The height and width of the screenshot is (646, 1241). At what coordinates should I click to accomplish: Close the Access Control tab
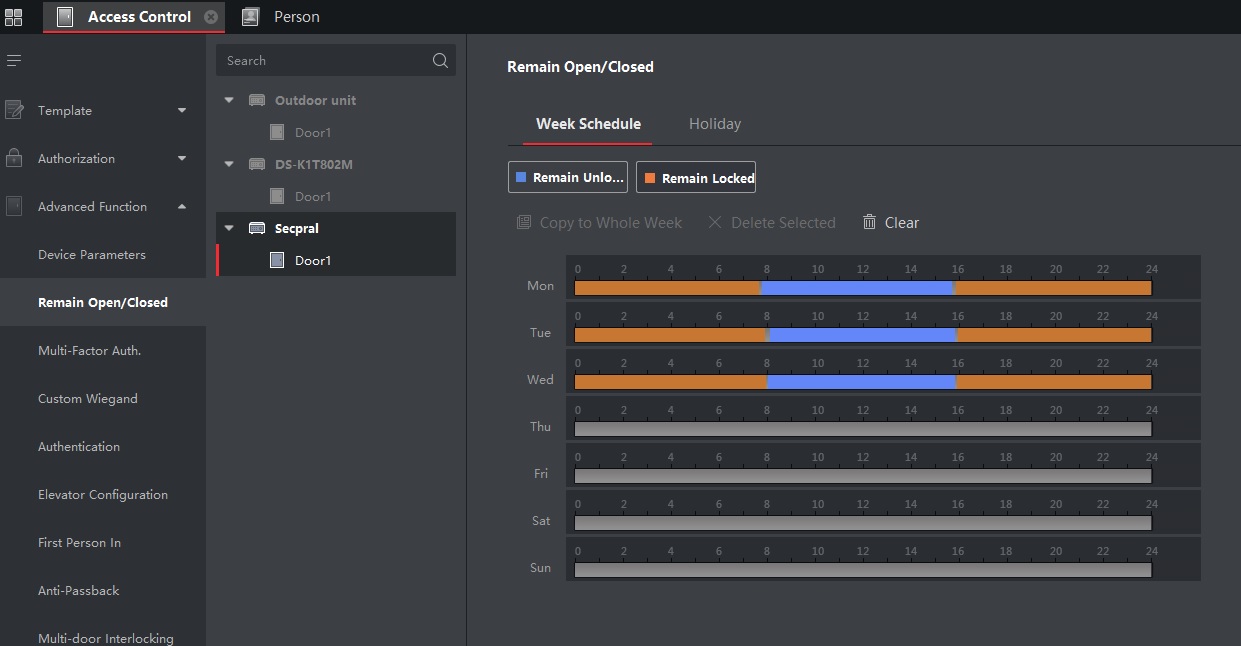pyautogui.click(x=210, y=17)
